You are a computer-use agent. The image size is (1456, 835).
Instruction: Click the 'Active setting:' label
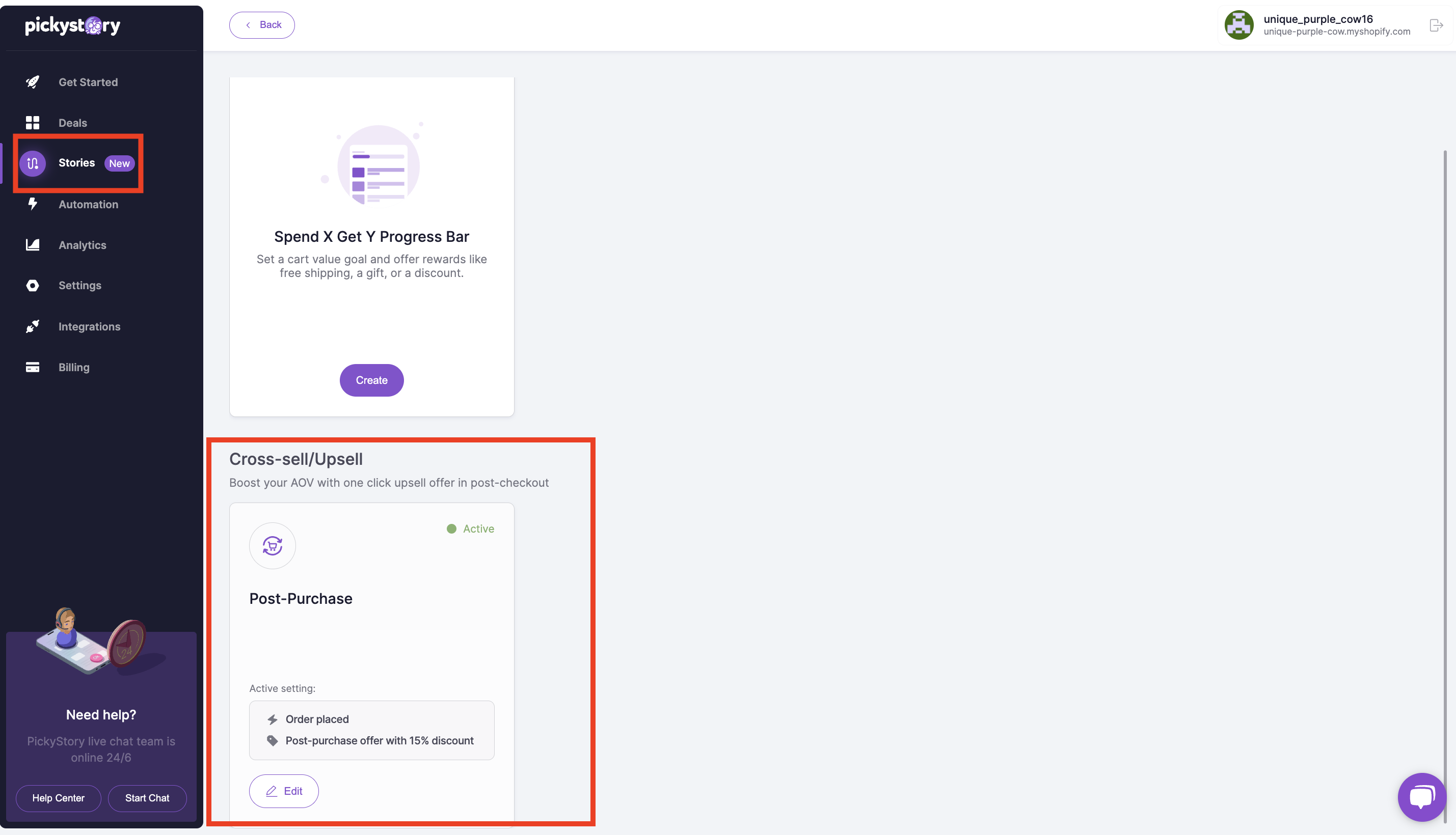[282, 688]
